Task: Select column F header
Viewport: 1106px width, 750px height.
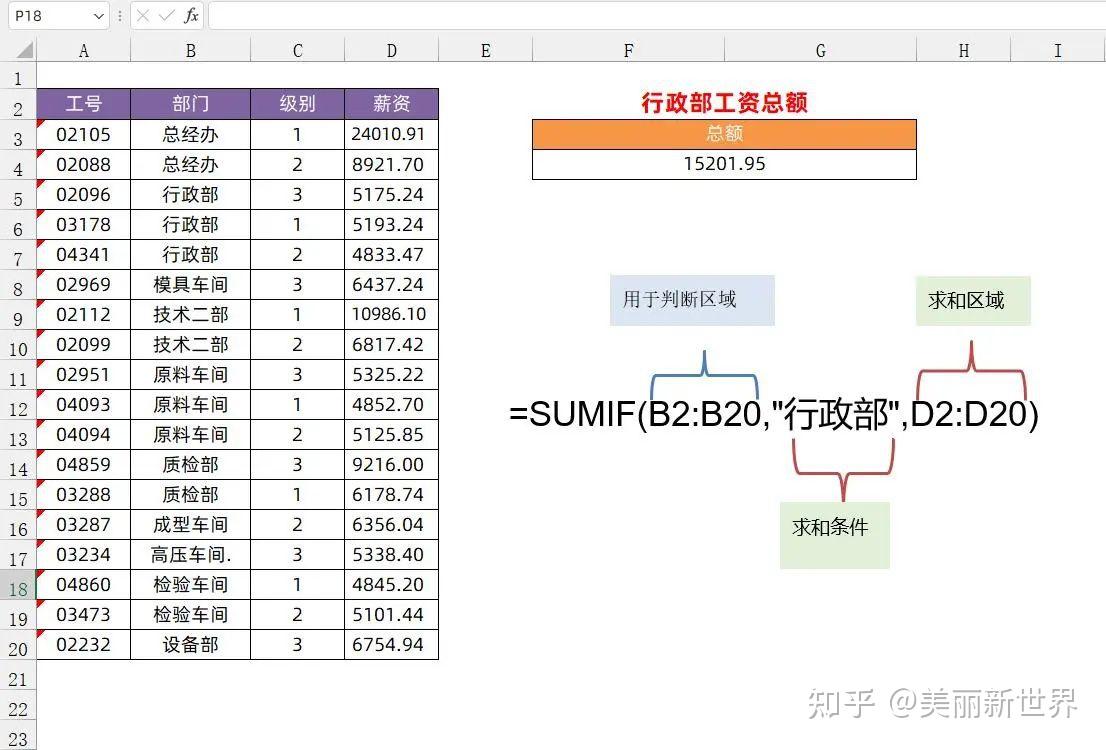Action: (x=628, y=50)
